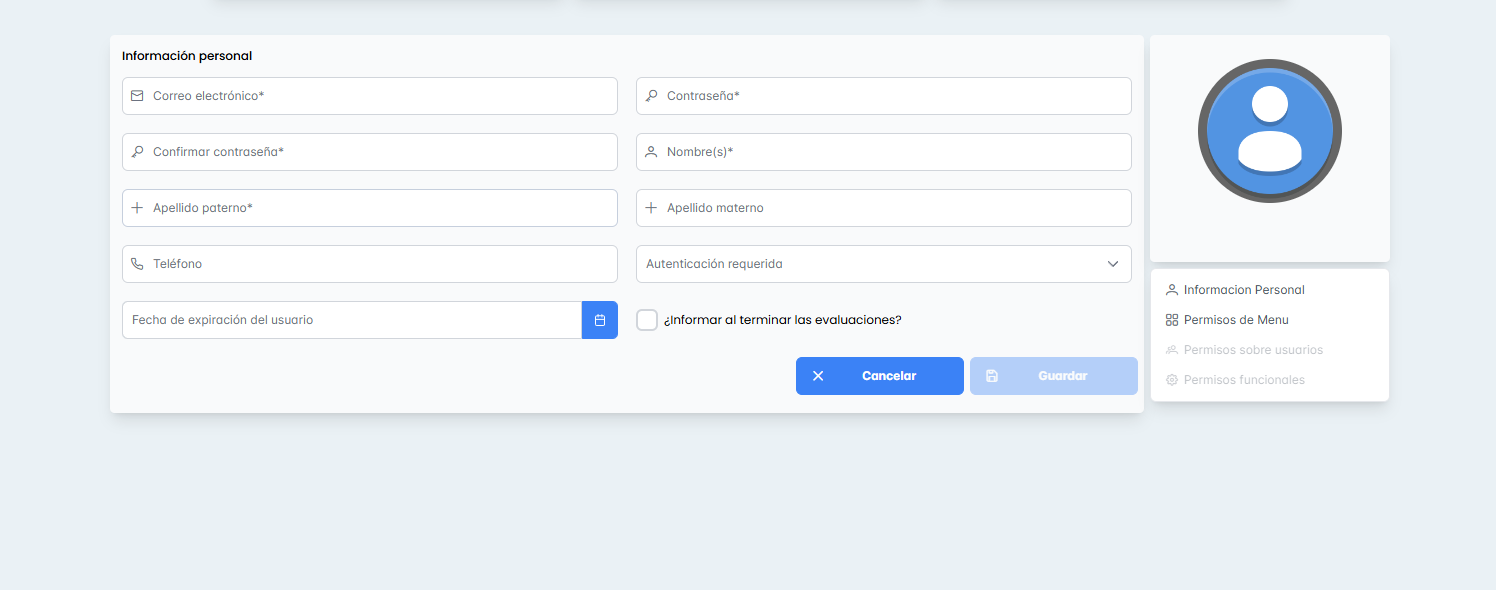Open the calendar date picker button
Viewport: 1496px width, 590px height.
click(x=600, y=320)
